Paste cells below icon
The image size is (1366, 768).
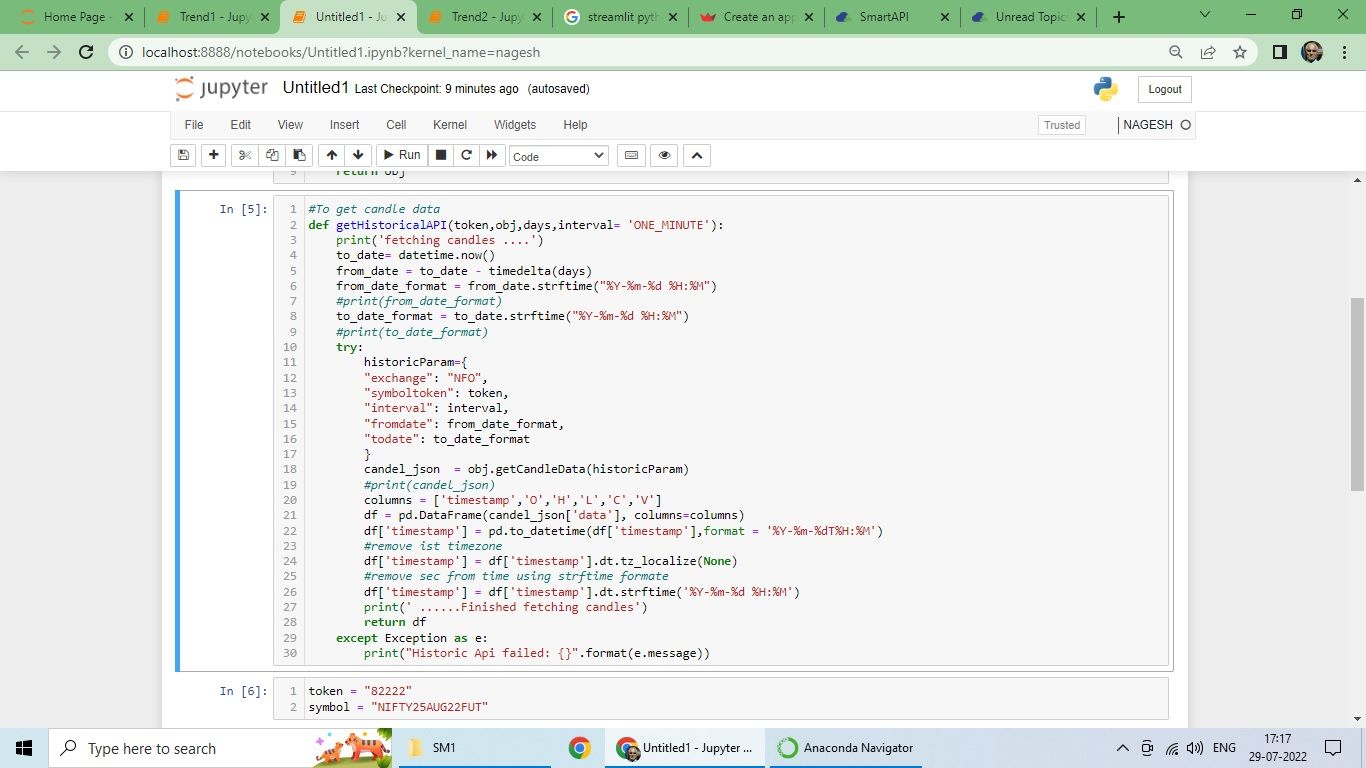(x=298, y=155)
